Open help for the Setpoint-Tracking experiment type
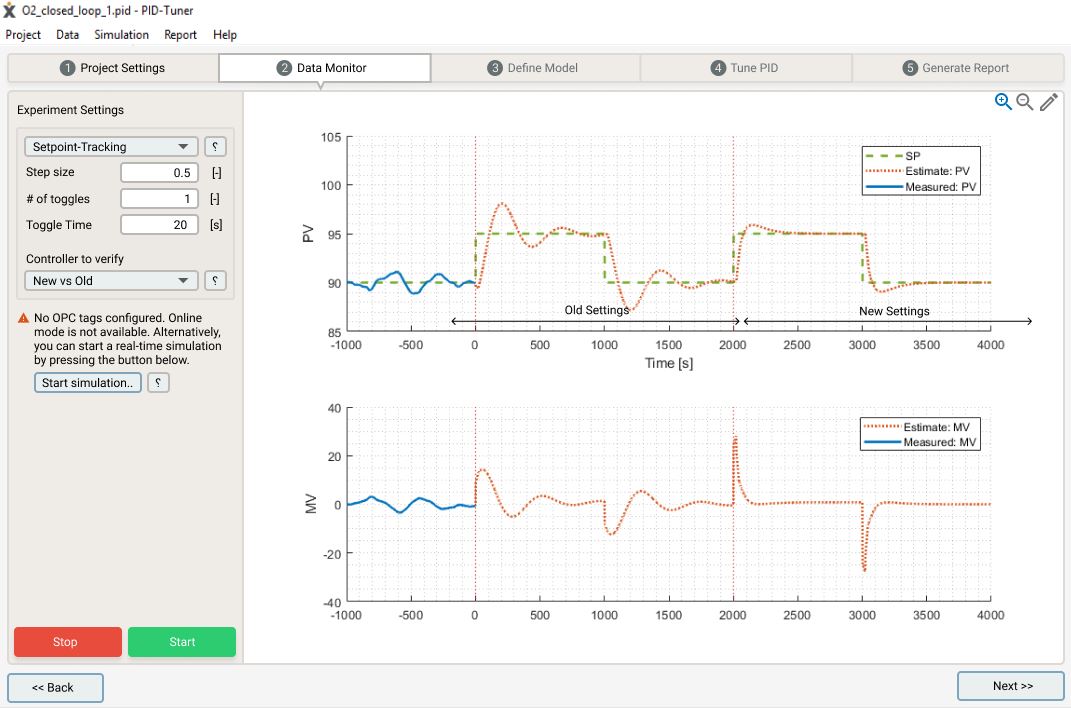This screenshot has width=1071, height=708. (215, 146)
